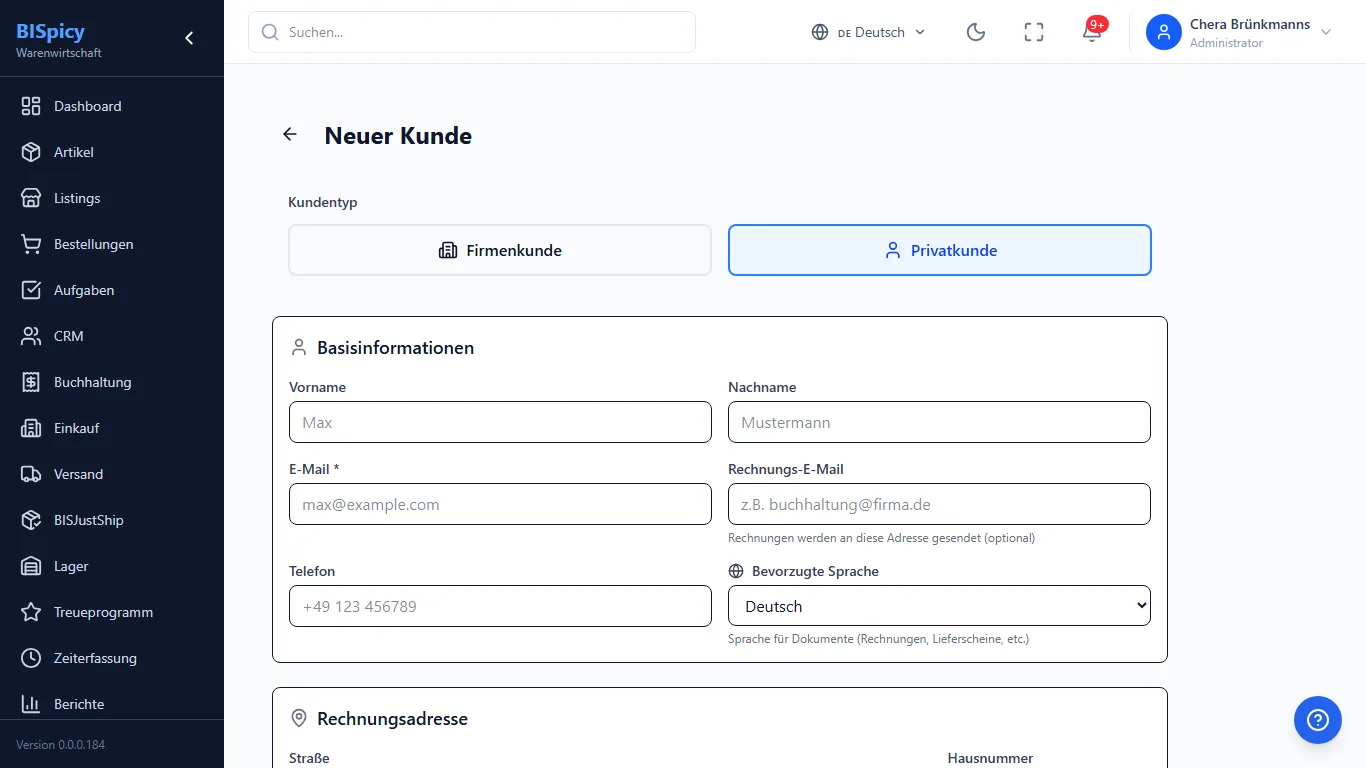Open Dashboard menu item
This screenshot has width=1366, height=768.
click(112, 106)
